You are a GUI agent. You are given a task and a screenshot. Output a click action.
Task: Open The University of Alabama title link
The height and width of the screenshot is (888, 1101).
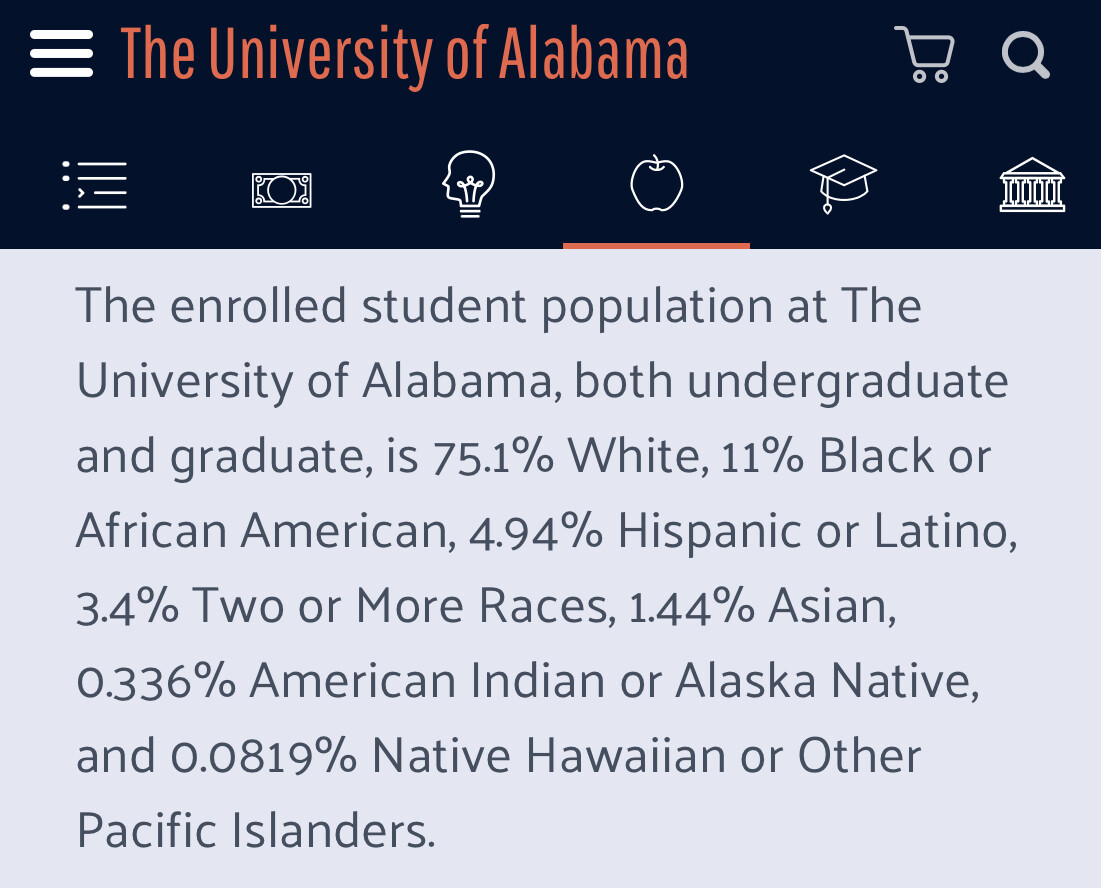404,55
